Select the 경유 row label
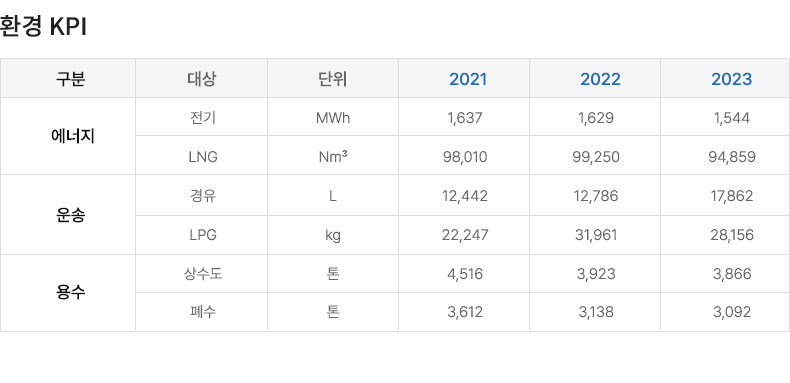This screenshot has height=383, width=790. 203,196
